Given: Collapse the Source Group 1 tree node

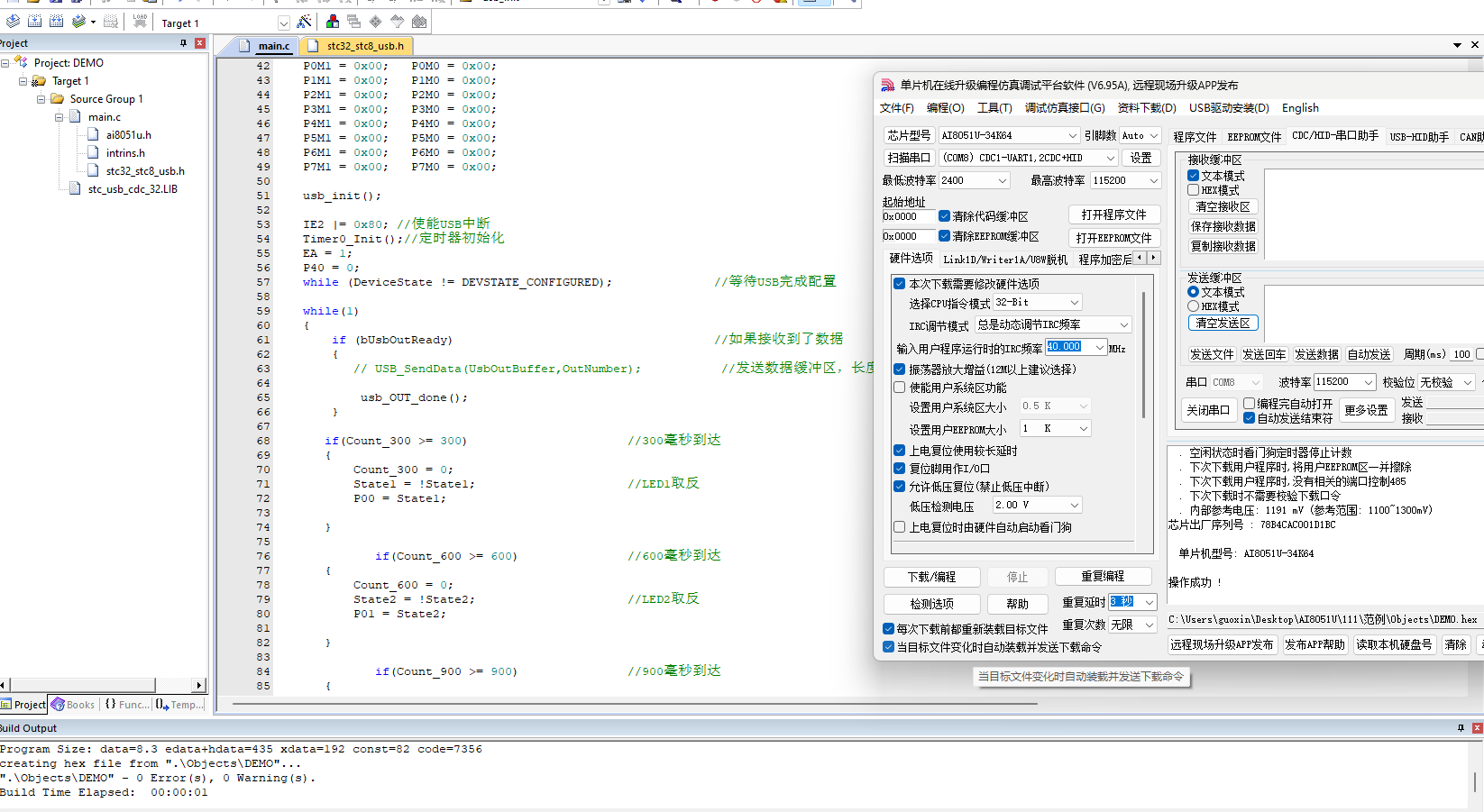Looking at the screenshot, I should pos(41,99).
